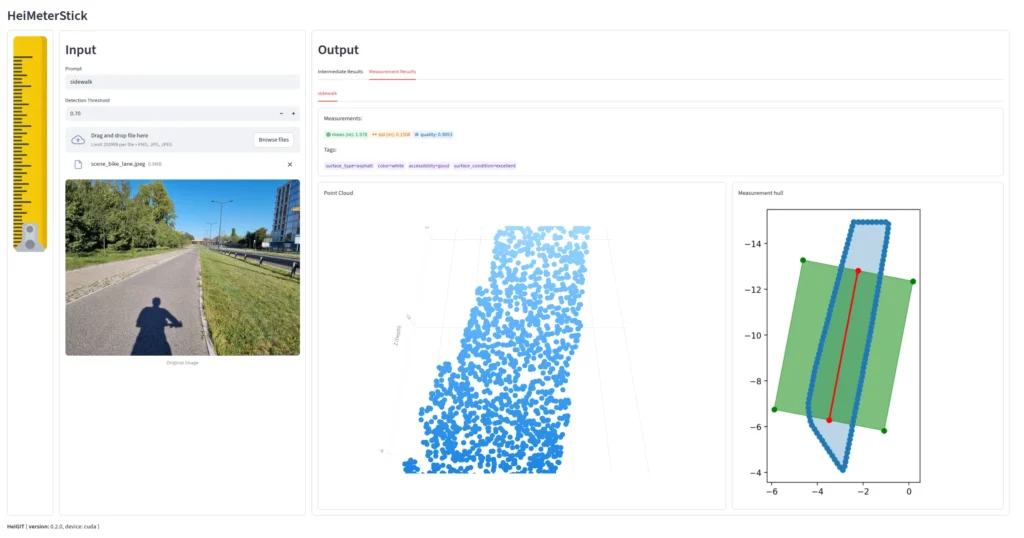Click the color=white tag
Image resolution: width=1024 pixels, height=538 pixels.
(391, 166)
